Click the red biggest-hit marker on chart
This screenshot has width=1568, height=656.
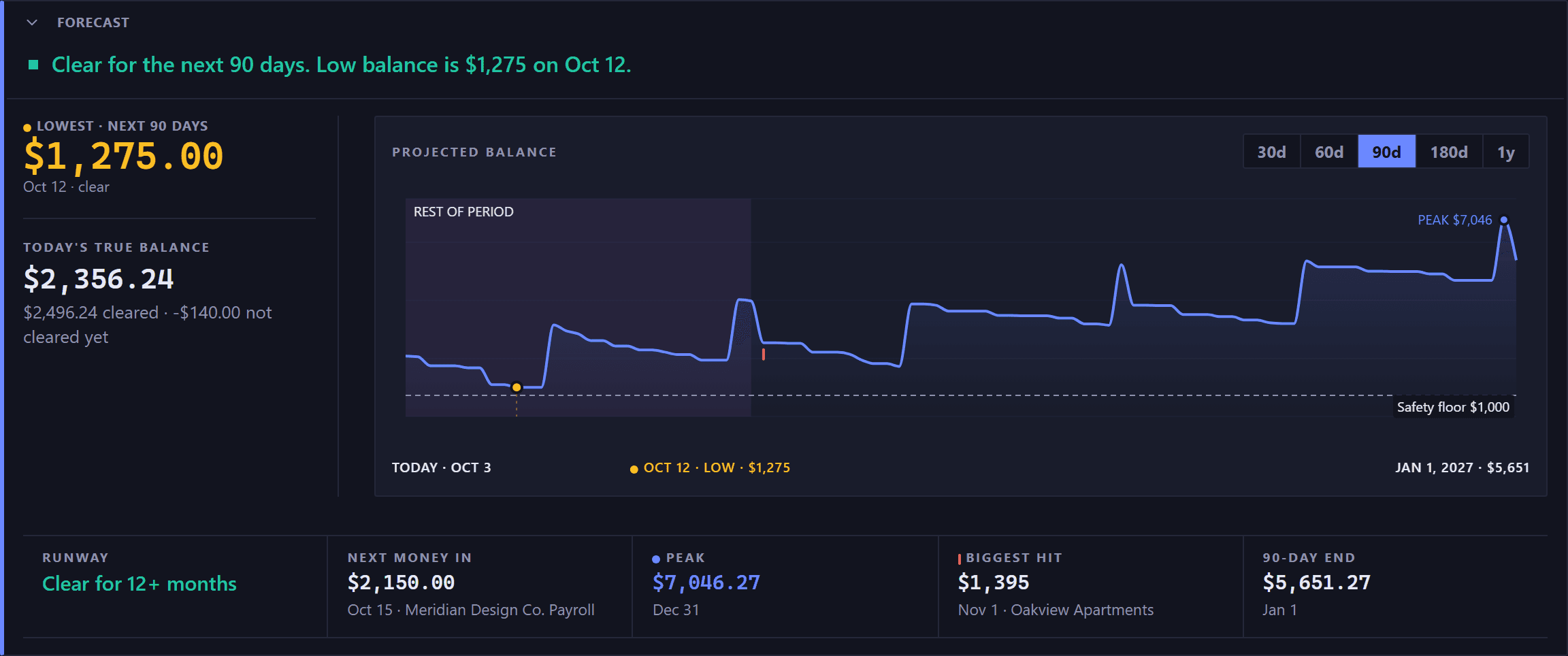coord(764,354)
